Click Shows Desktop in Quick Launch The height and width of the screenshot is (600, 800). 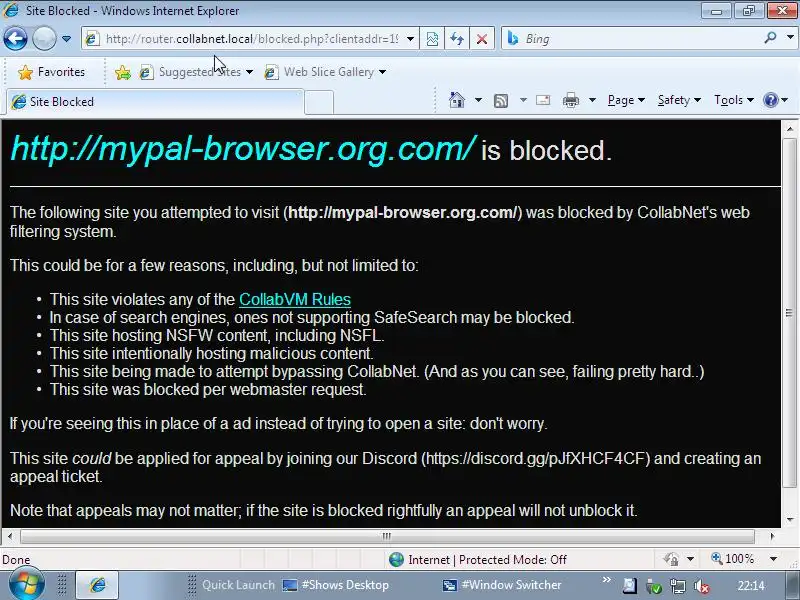pyautogui.click(x=336, y=585)
